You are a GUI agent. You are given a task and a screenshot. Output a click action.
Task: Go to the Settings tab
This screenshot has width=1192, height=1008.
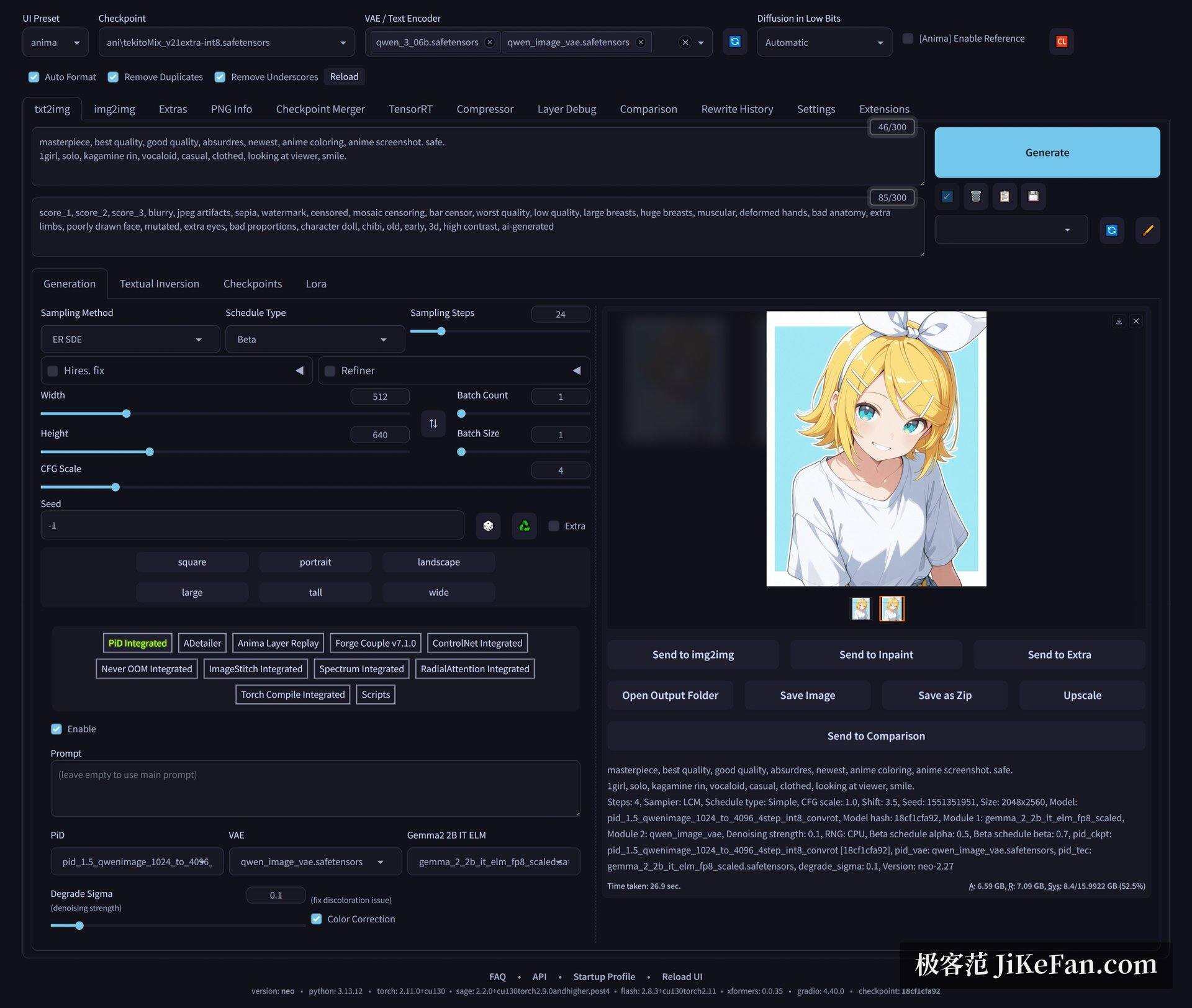click(816, 109)
